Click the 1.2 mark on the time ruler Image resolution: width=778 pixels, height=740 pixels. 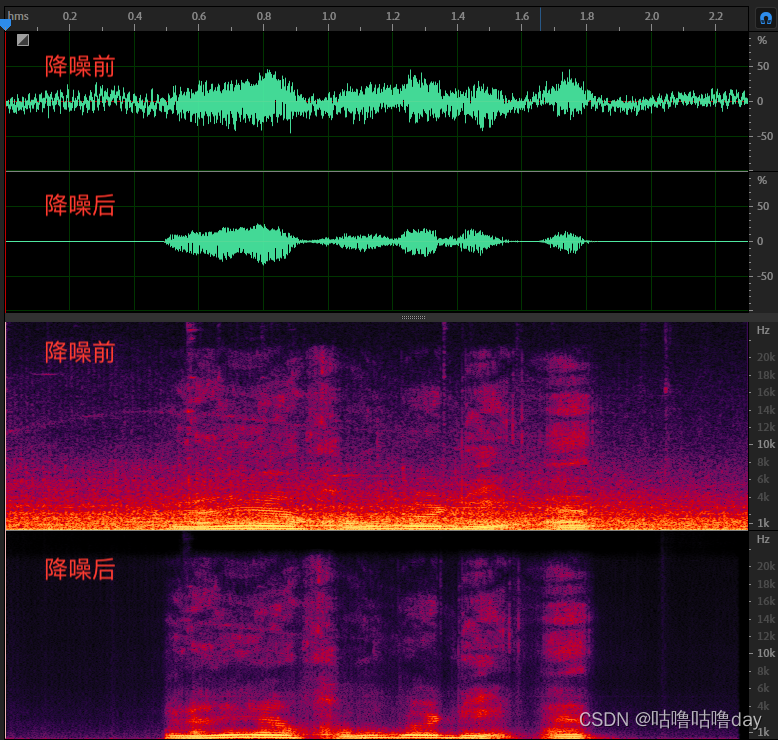tap(393, 16)
